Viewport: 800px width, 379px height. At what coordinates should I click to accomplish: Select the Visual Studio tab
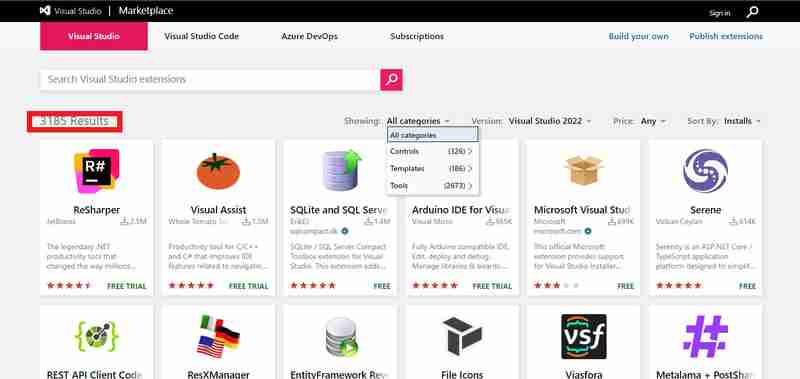click(x=94, y=36)
